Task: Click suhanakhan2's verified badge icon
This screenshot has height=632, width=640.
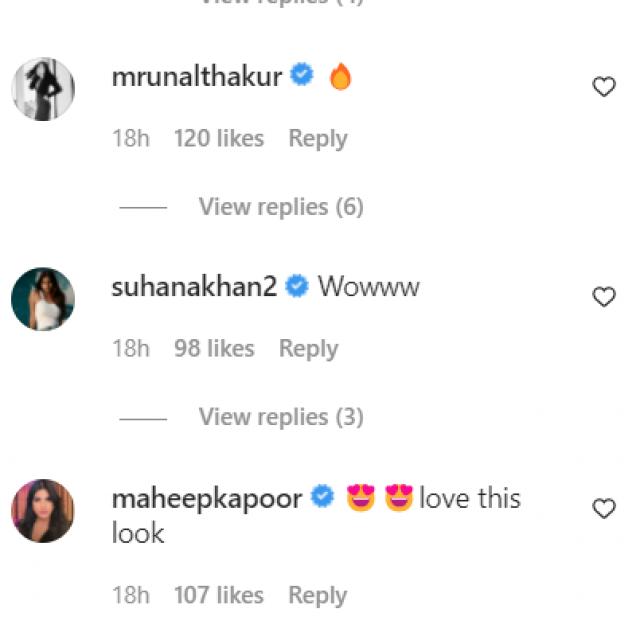Action: pos(296,287)
